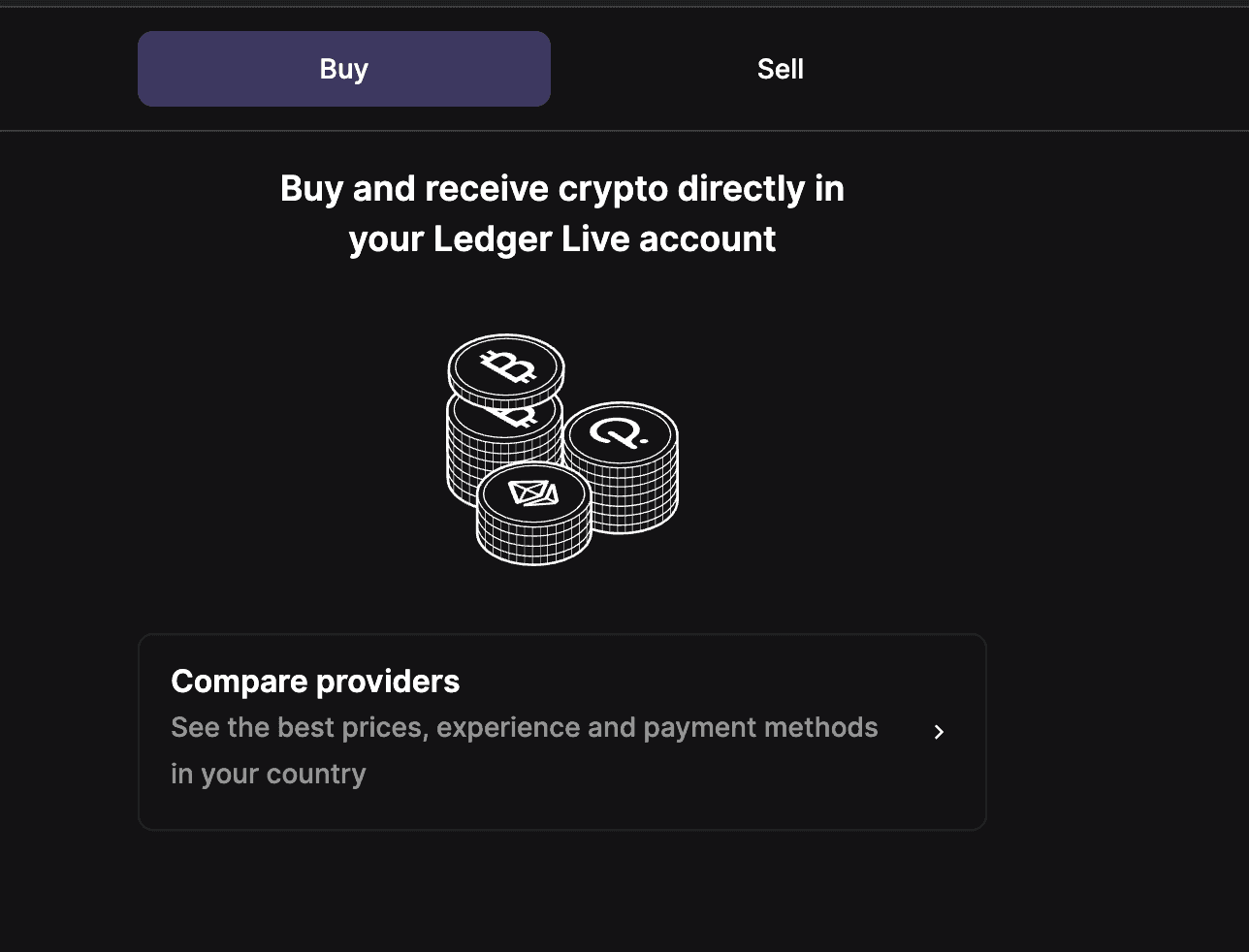Click the "your Ledger Live account" heading line
1249x952 pixels.
561,239
